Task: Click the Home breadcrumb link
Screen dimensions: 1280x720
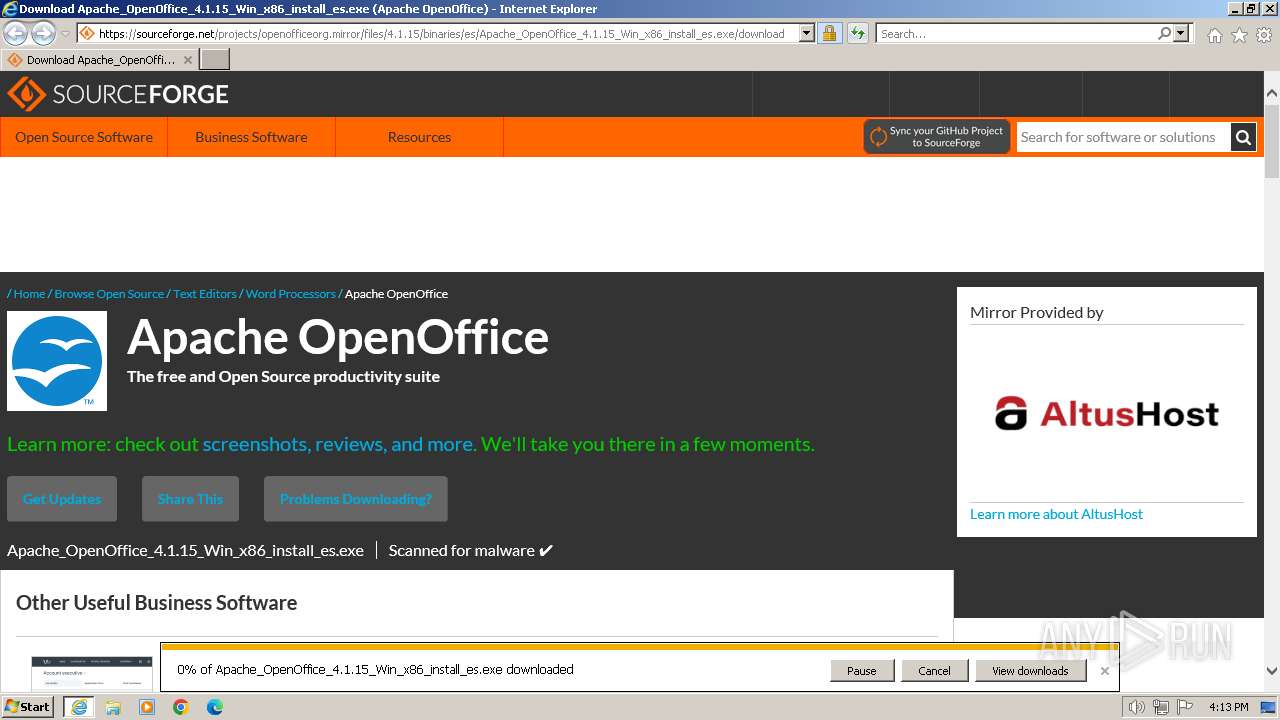Action: [29, 294]
